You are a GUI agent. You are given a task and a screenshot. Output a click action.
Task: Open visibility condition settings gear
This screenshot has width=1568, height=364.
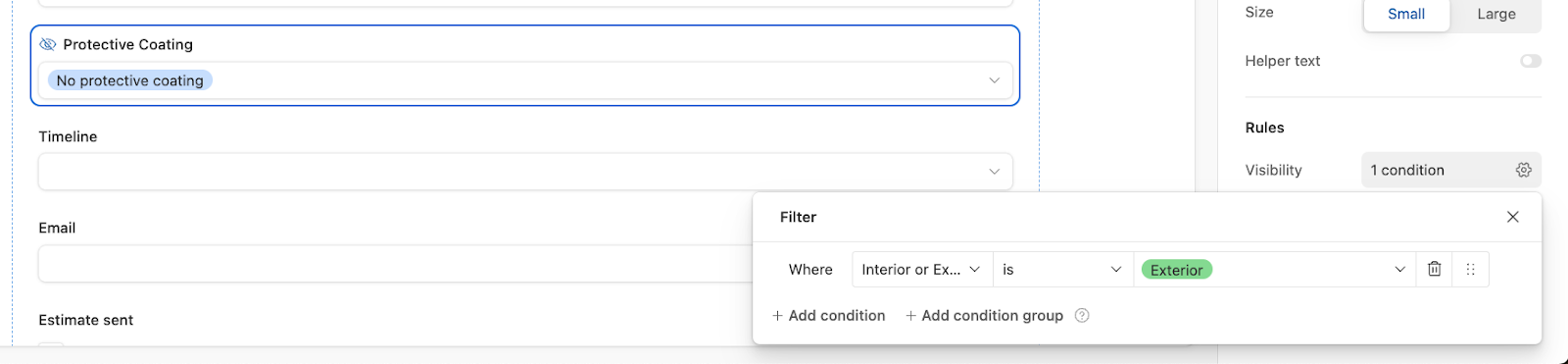pos(1523,170)
